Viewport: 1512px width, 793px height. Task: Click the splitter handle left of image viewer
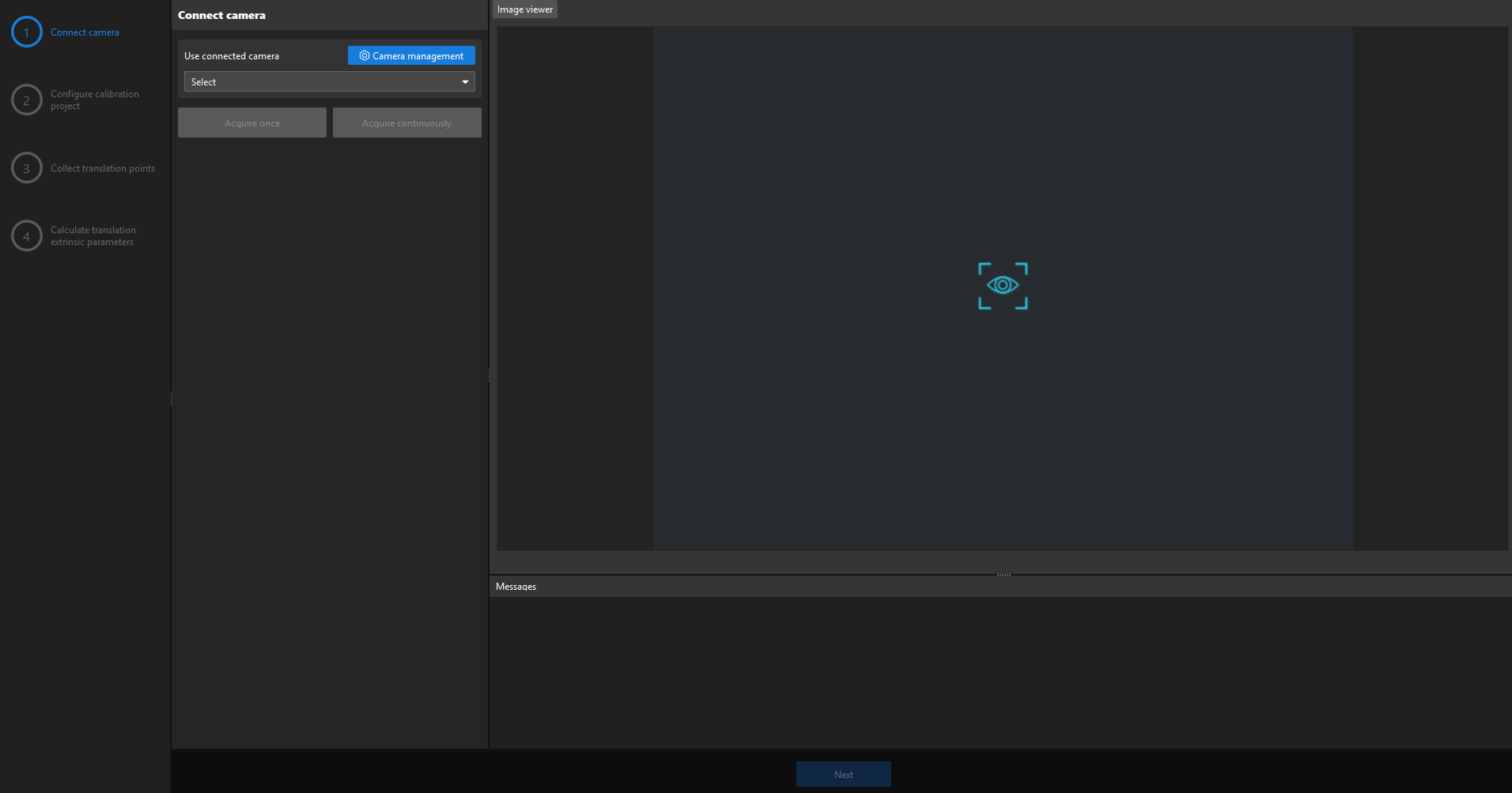point(489,376)
